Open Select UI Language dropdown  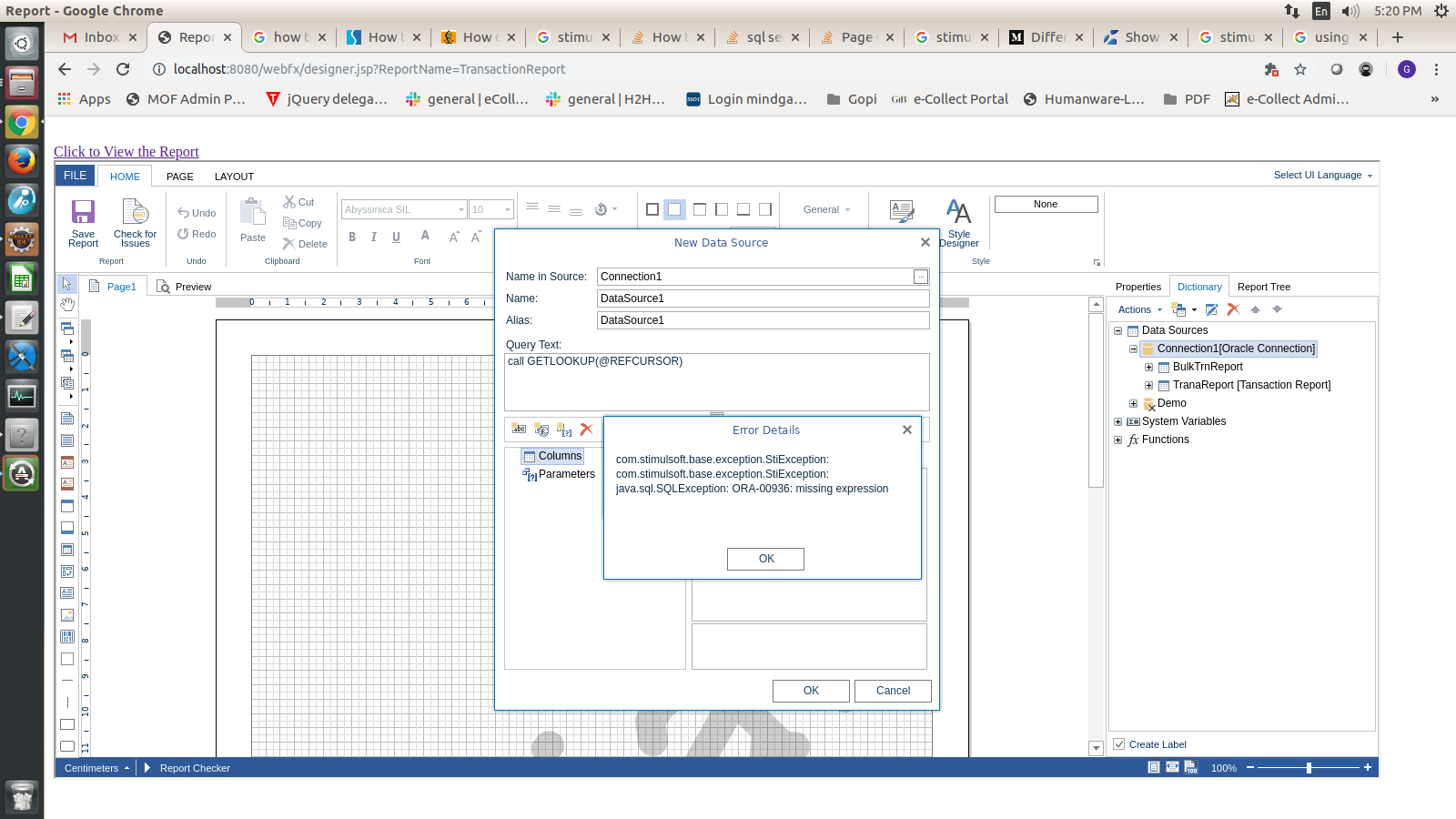[1323, 175]
